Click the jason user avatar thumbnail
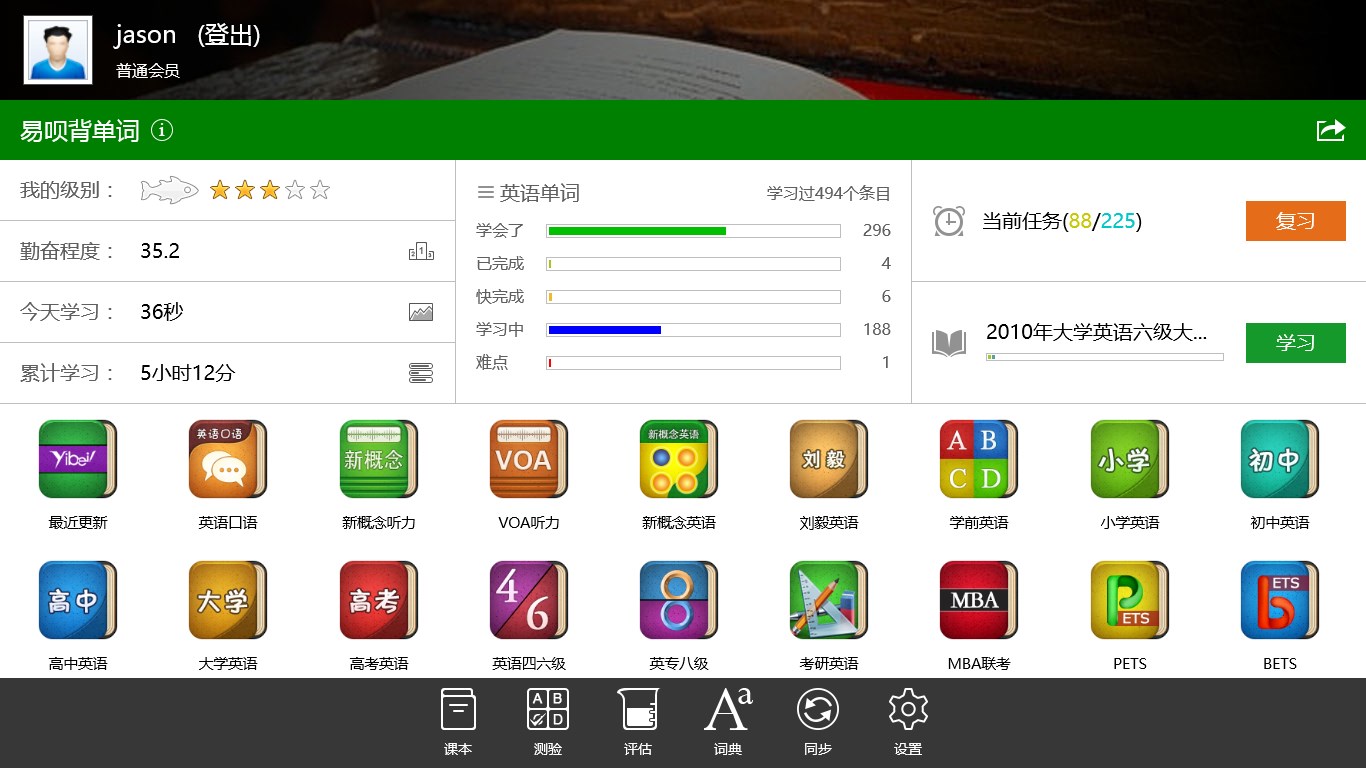 click(x=58, y=49)
